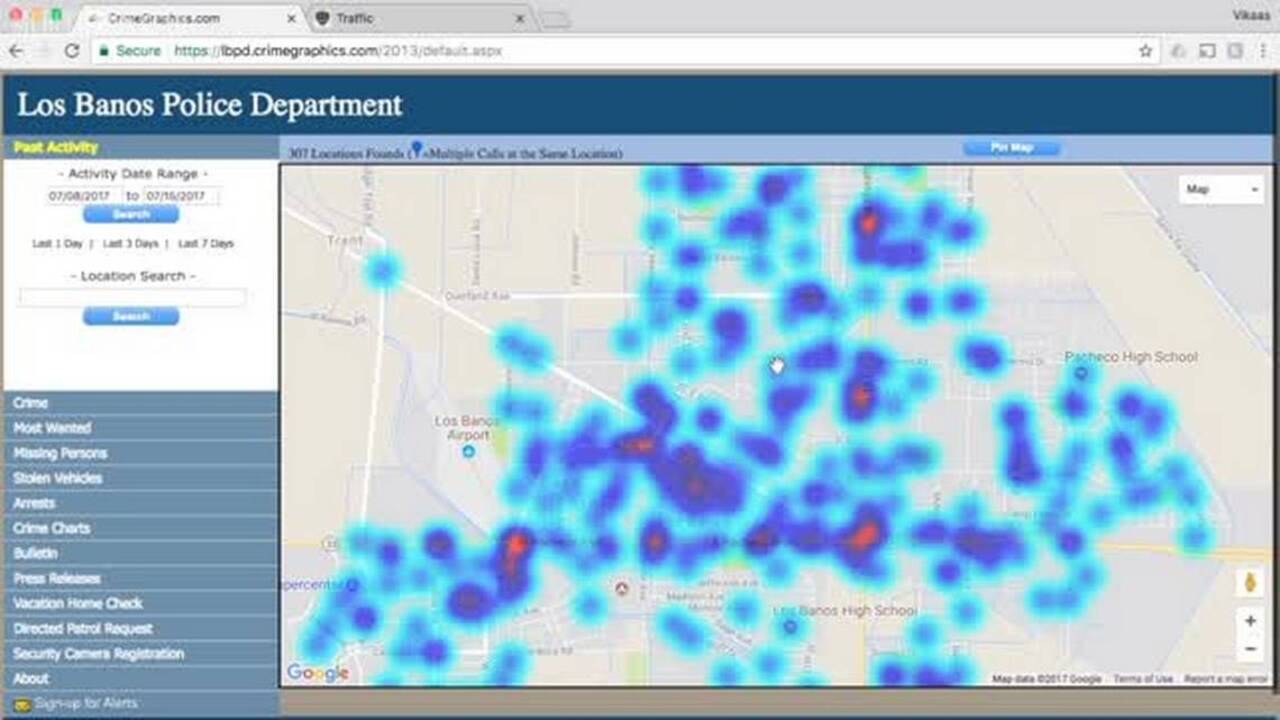Open the Stolen Vehicles section
The image size is (1280, 720).
tap(140, 478)
